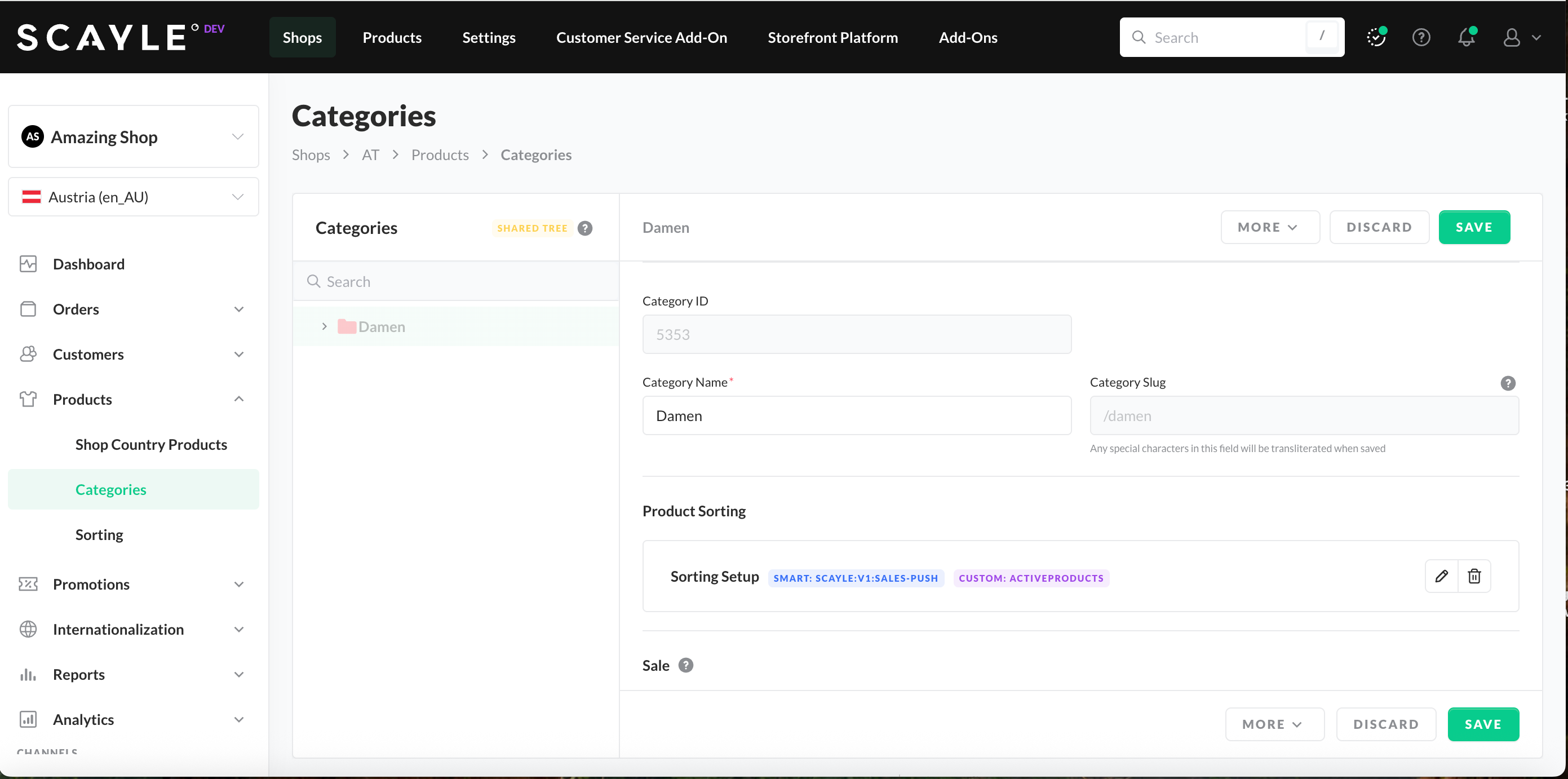1568x779 pixels.
Task: Click the help icon next to Shared Tree
Action: [584, 228]
